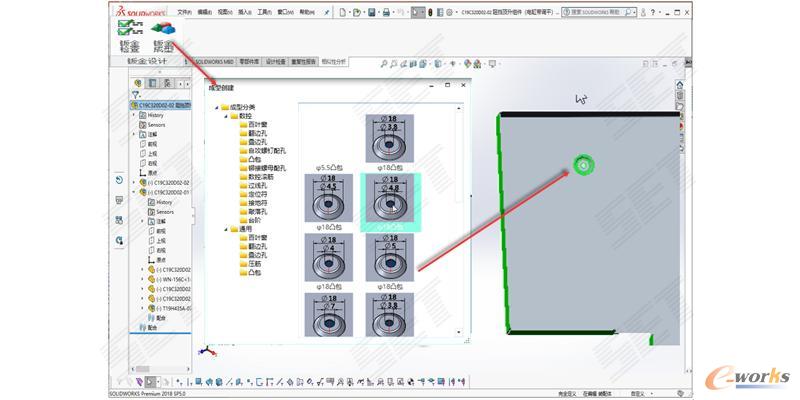
Task: Click the Home icon in the right task pane
Action: click(x=680, y=85)
